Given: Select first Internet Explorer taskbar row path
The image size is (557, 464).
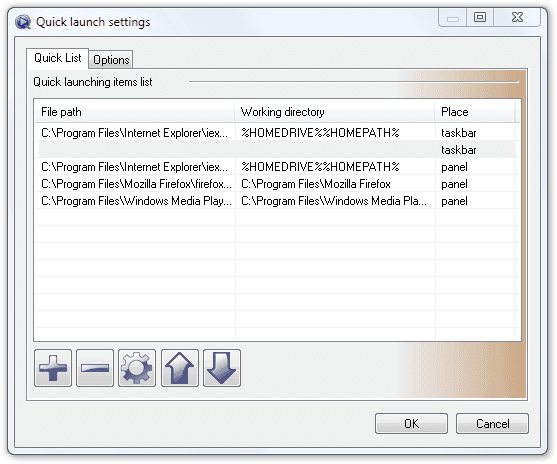Looking at the screenshot, I should 134,133.
